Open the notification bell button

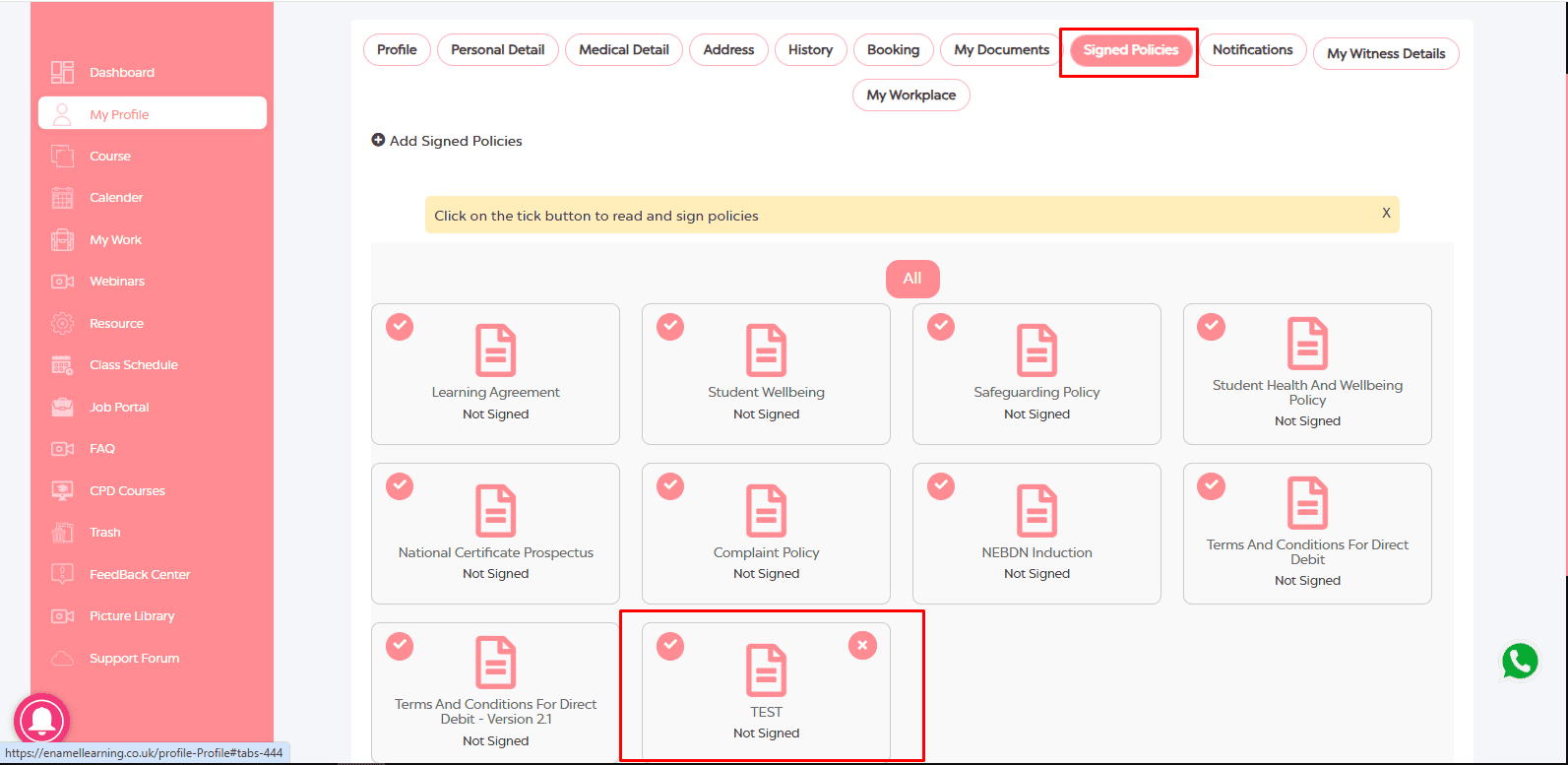(41, 722)
